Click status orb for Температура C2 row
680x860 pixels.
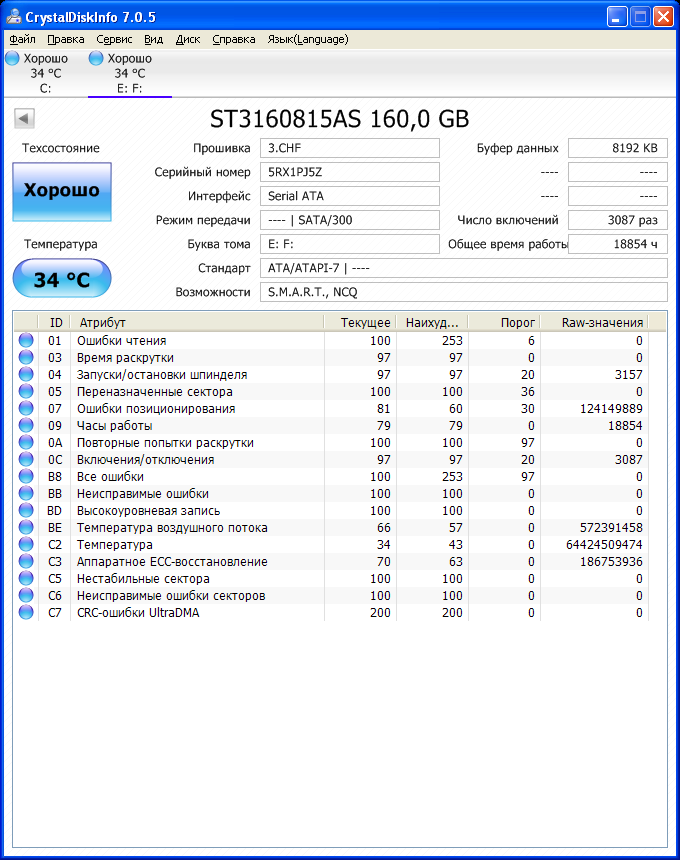[x=26, y=545]
